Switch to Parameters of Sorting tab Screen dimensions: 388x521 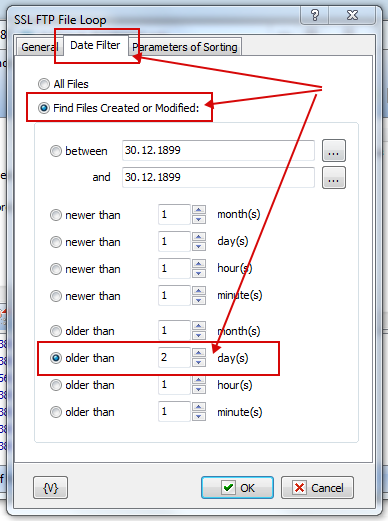coord(185,47)
